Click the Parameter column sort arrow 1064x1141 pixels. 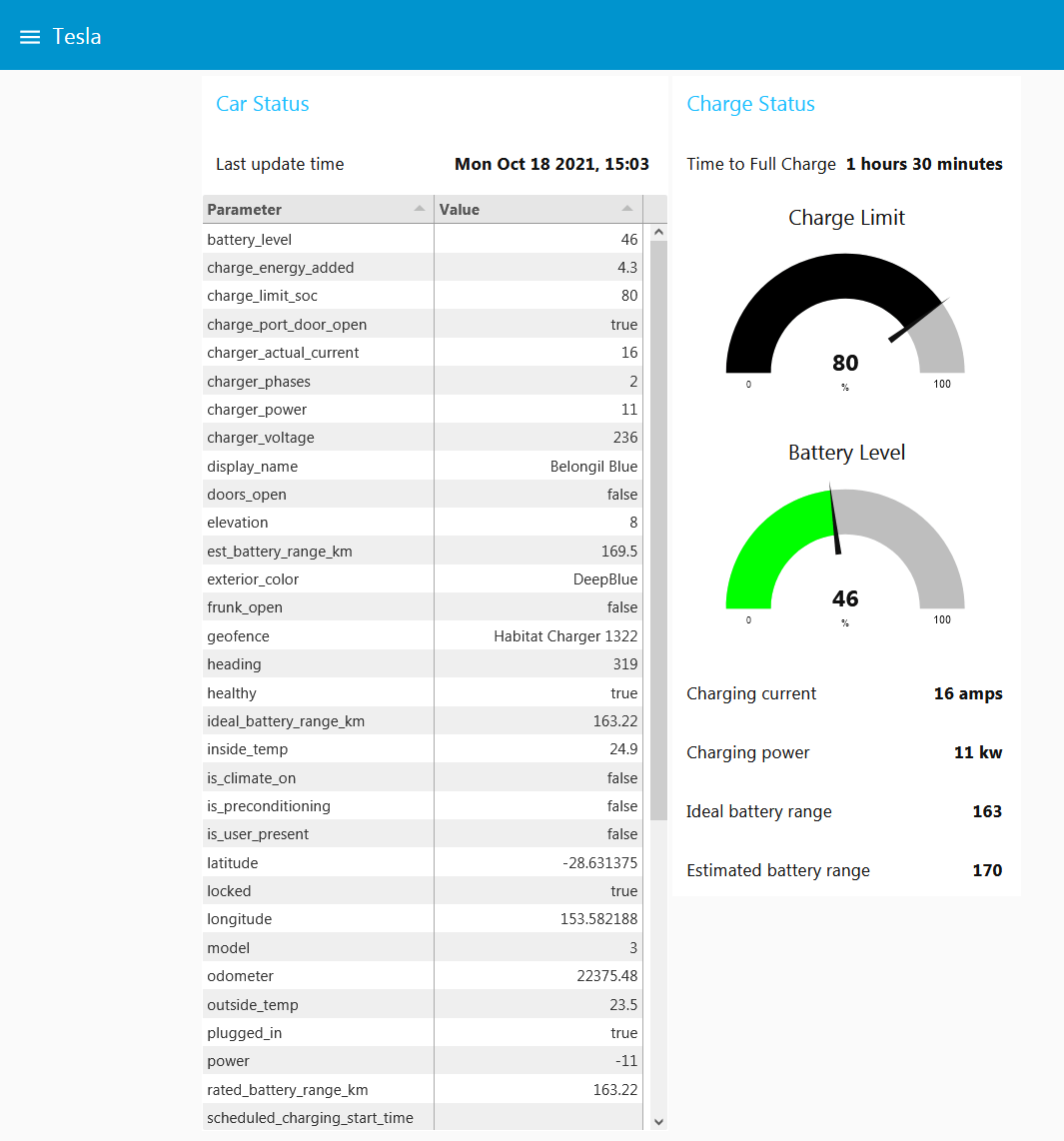421,207
